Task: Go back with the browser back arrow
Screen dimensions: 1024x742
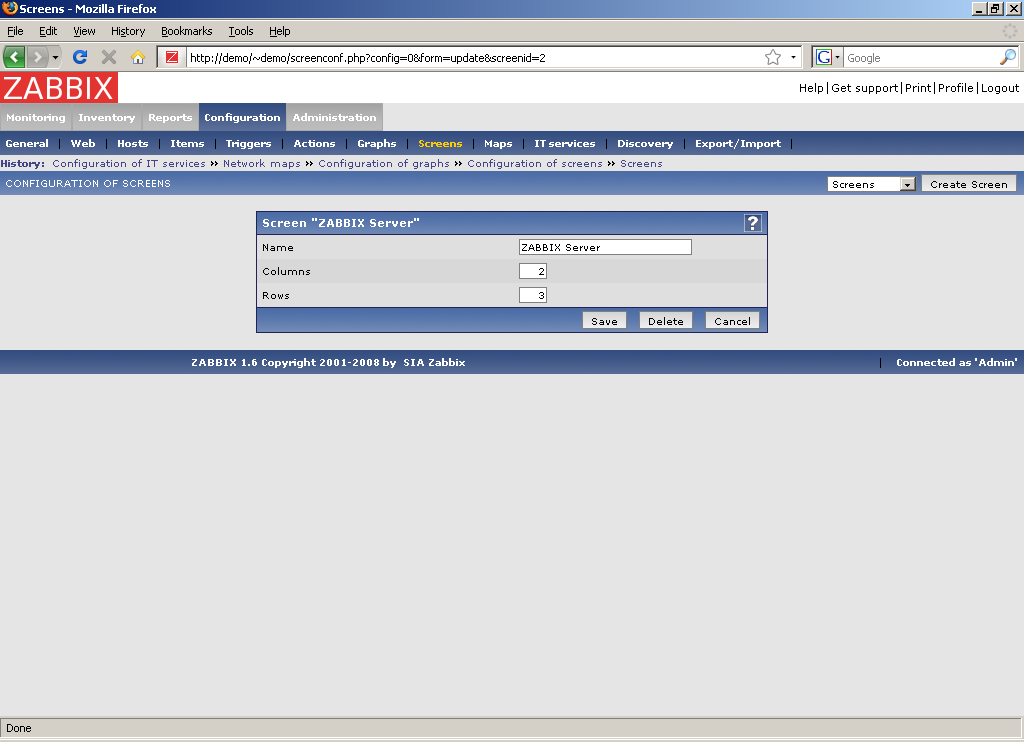Action: click(x=14, y=57)
